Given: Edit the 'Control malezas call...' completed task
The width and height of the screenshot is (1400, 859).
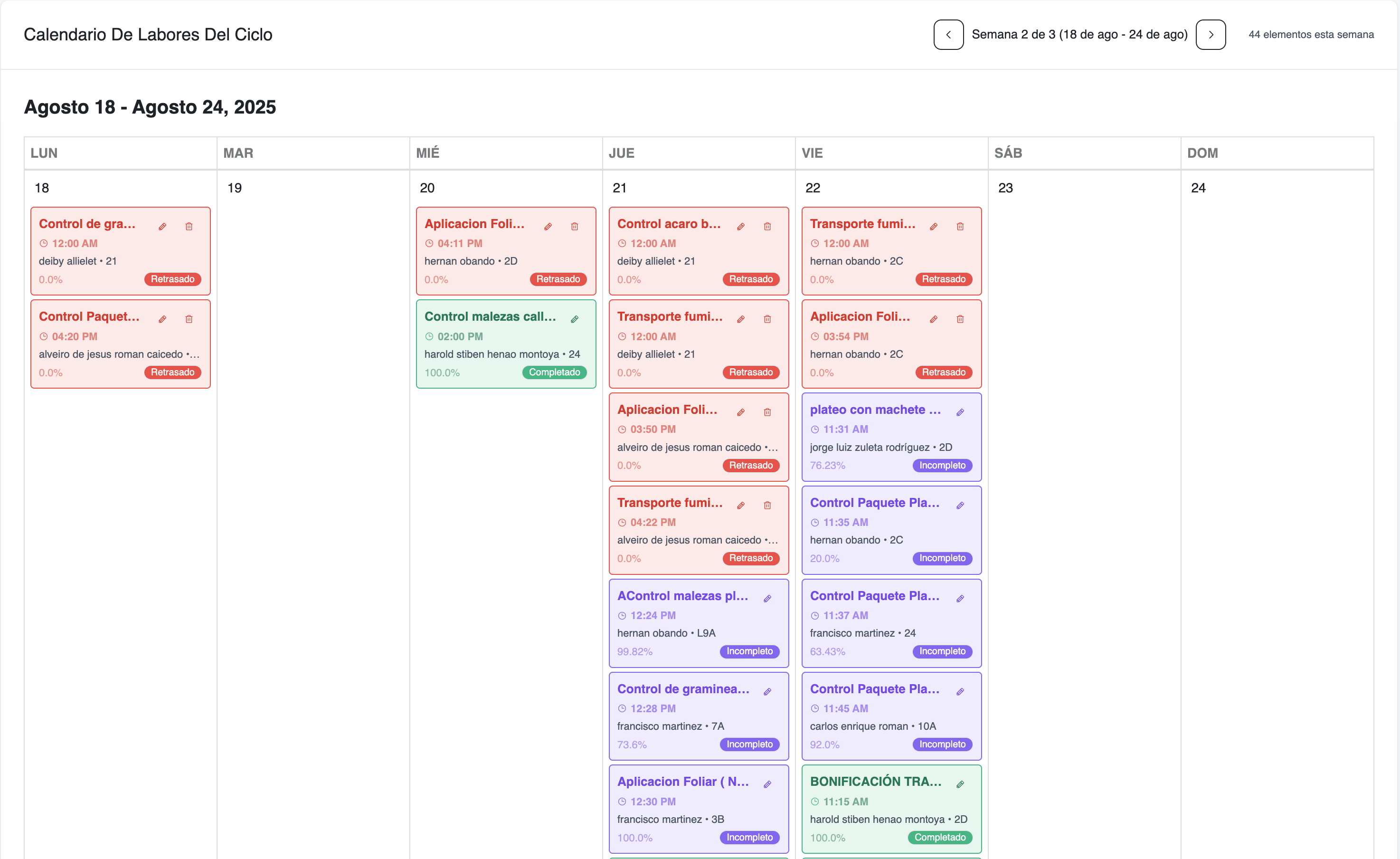Looking at the screenshot, I should coord(575,319).
